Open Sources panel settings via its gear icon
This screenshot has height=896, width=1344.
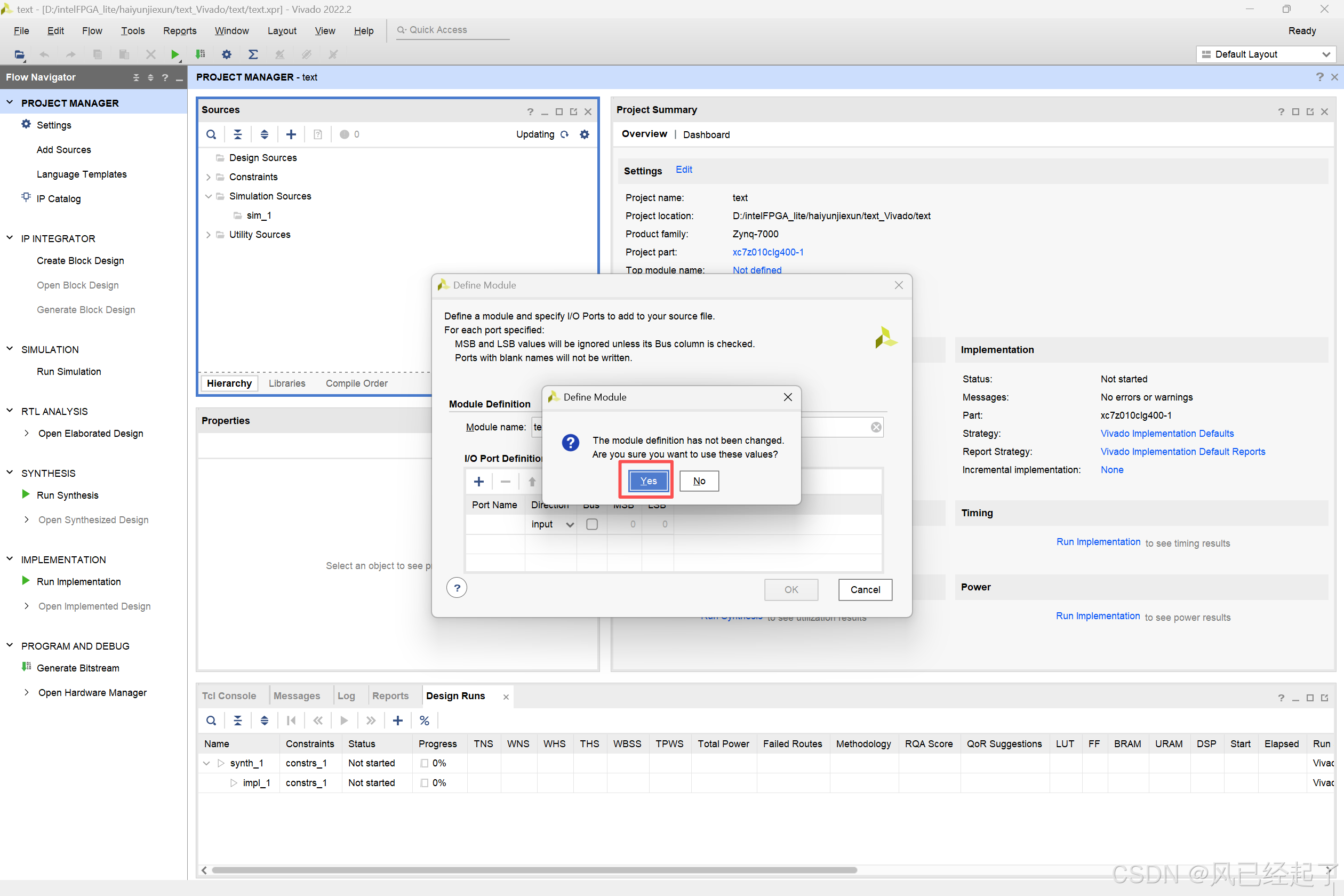click(584, 134)
